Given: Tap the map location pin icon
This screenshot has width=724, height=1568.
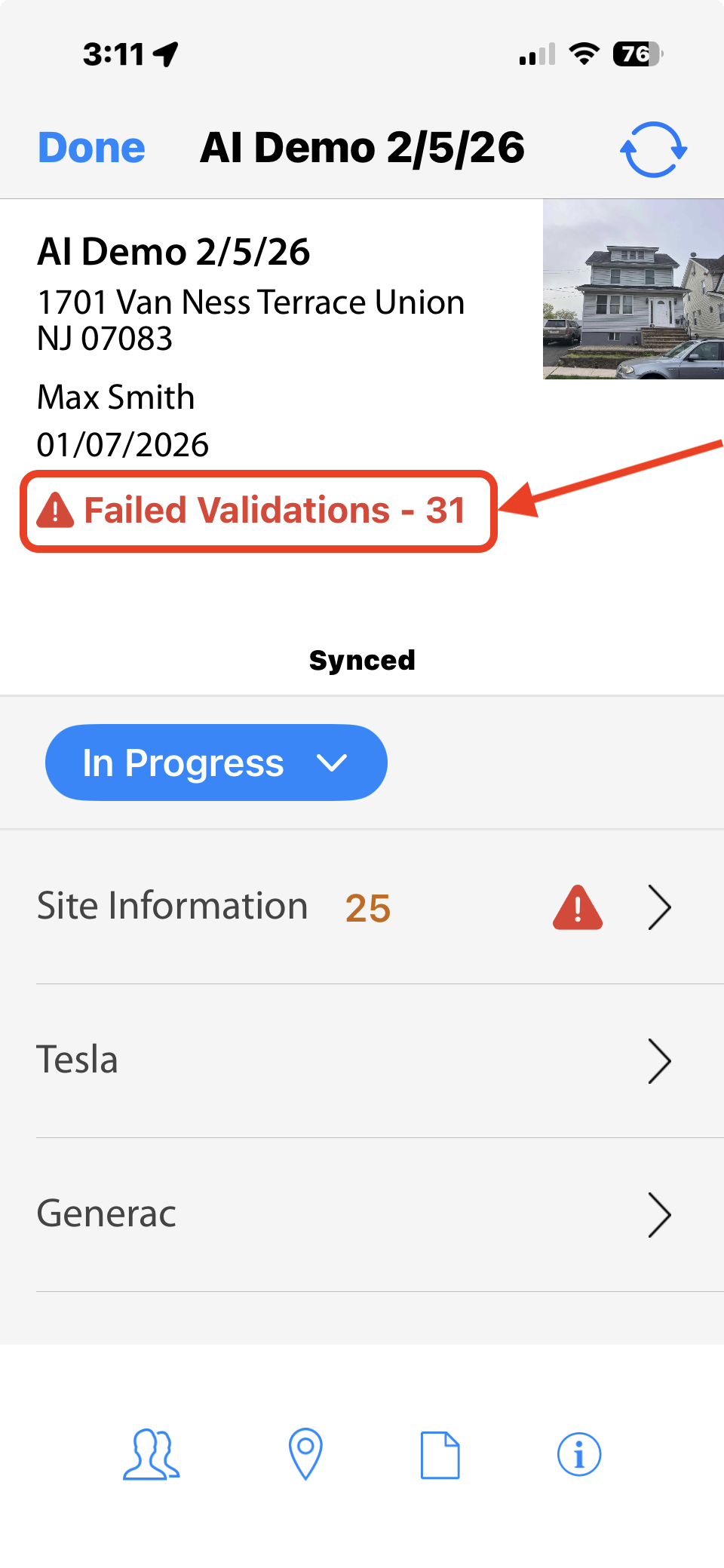Looking at the screenshot, I should click(305, 1453).
